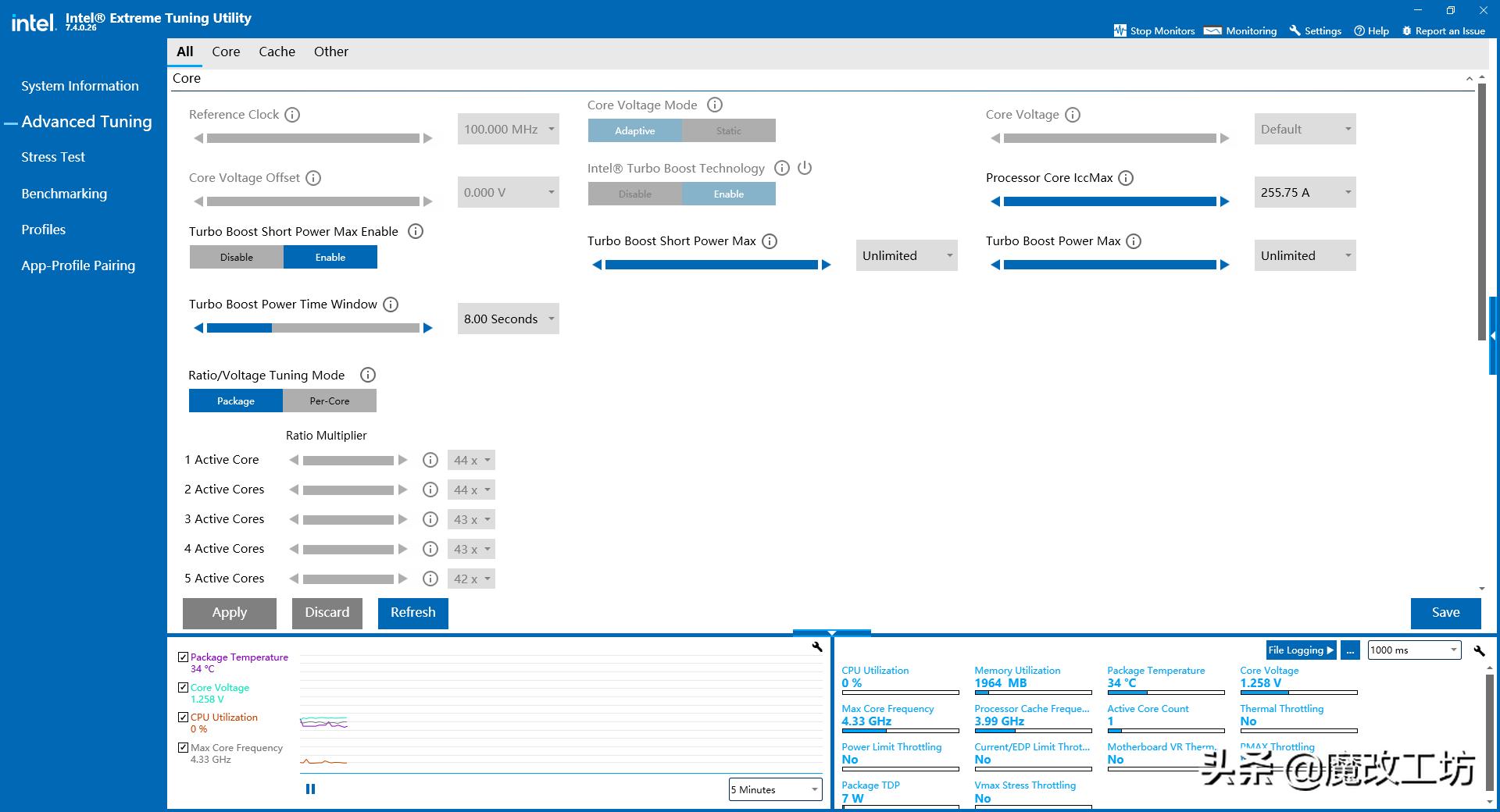Click the Turbo Boost Technology power icon

[805, 168]
